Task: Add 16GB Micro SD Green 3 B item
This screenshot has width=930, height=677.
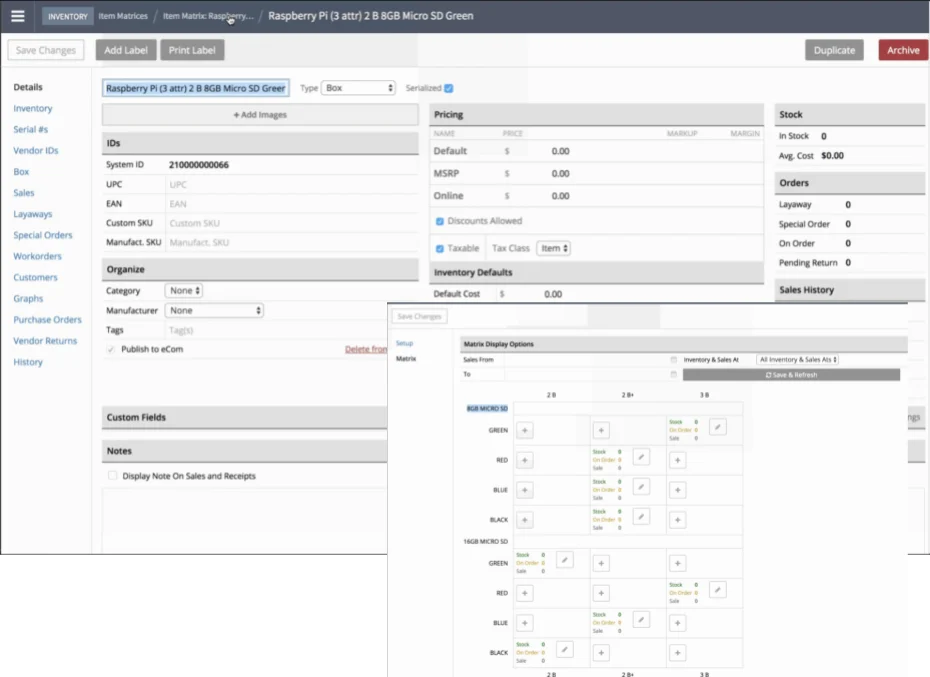Action: click(x=677, y=563)
